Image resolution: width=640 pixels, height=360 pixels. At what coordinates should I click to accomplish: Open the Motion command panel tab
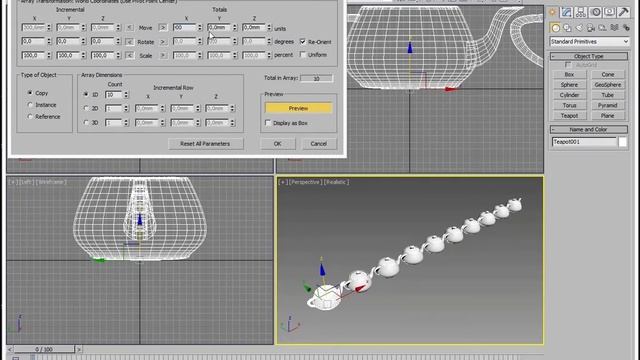pyautogui.click(x=596, y=12)
